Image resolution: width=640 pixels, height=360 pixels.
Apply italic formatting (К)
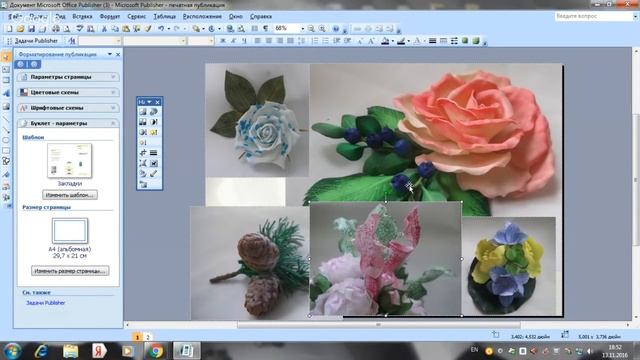[x=233, y=41]
